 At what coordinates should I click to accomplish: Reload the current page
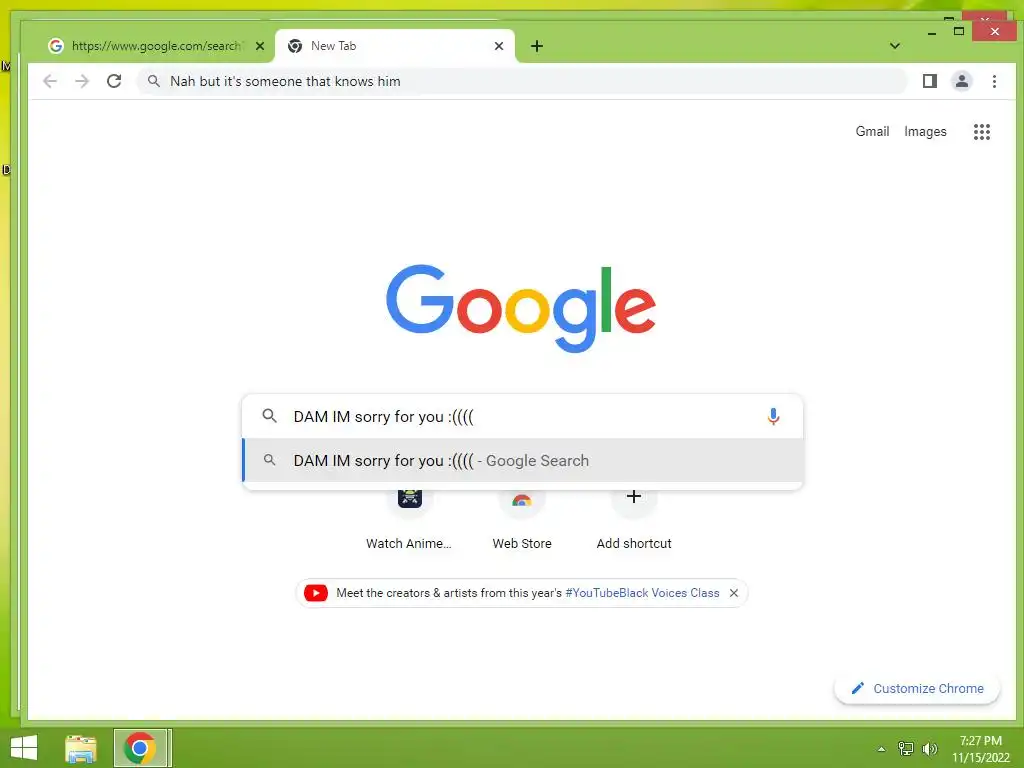click(114, 81)
